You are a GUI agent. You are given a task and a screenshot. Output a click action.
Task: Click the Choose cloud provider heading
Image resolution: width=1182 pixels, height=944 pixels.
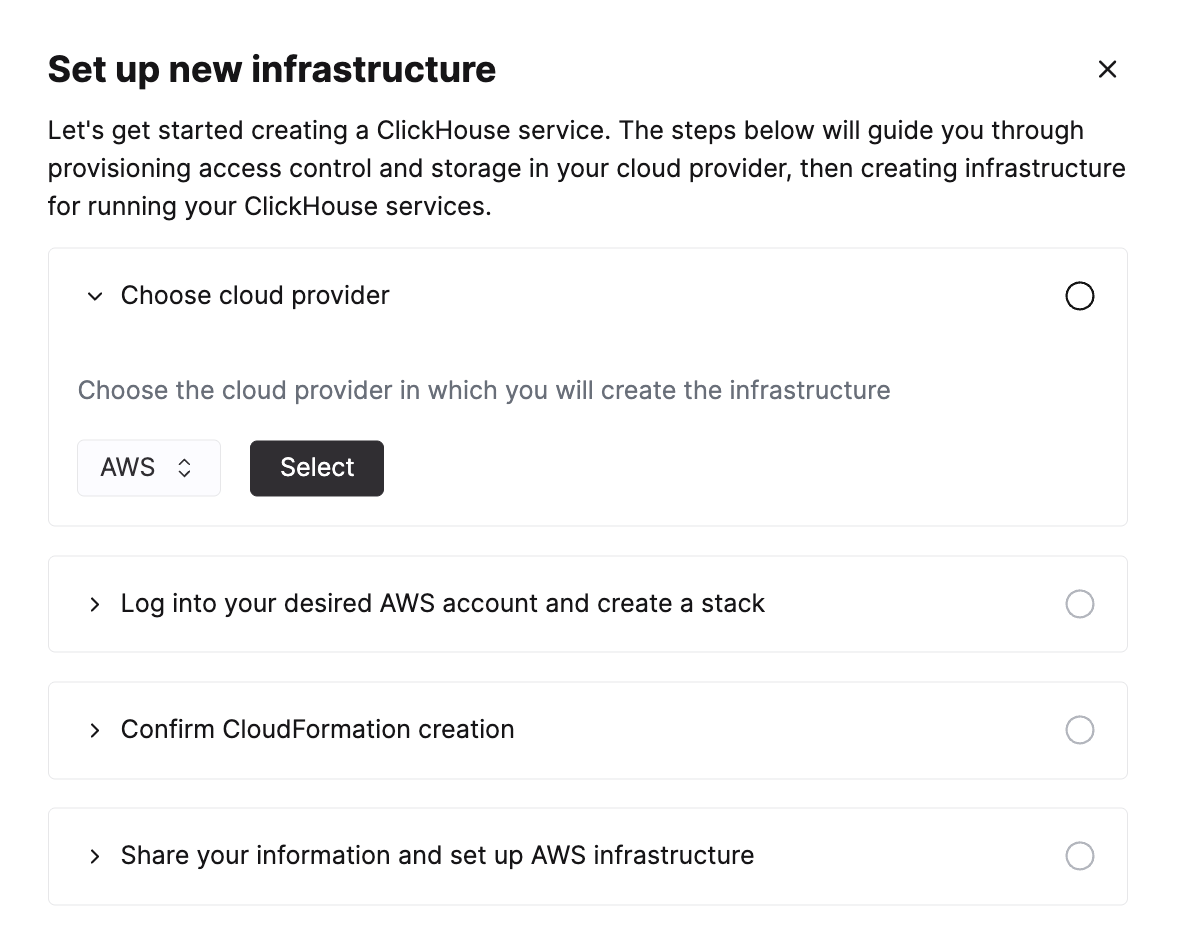[x=255, y=296]
